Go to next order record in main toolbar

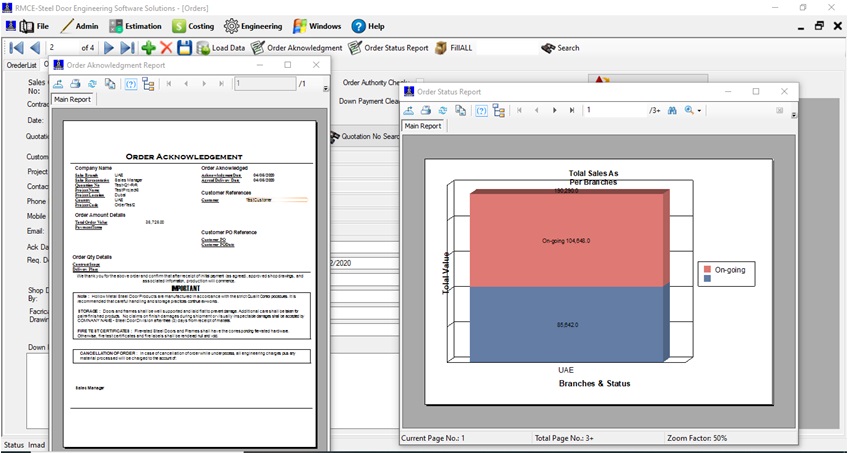109,48
